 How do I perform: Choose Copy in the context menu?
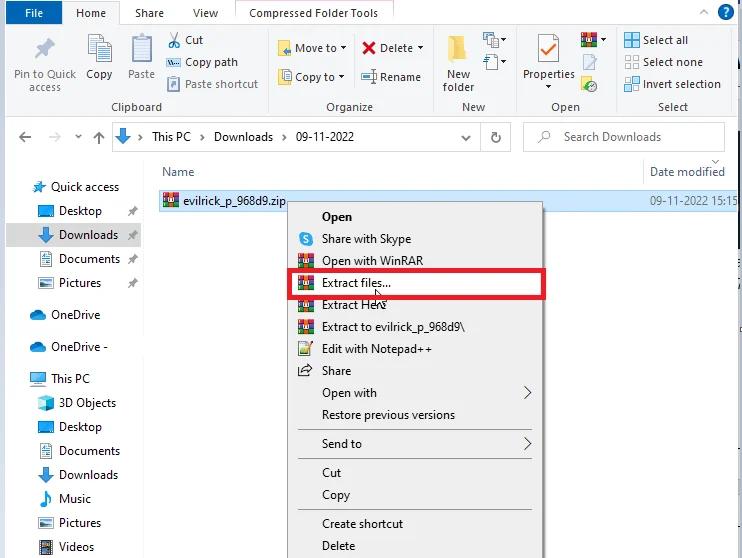pyautogui.click(x=415, y=495)
